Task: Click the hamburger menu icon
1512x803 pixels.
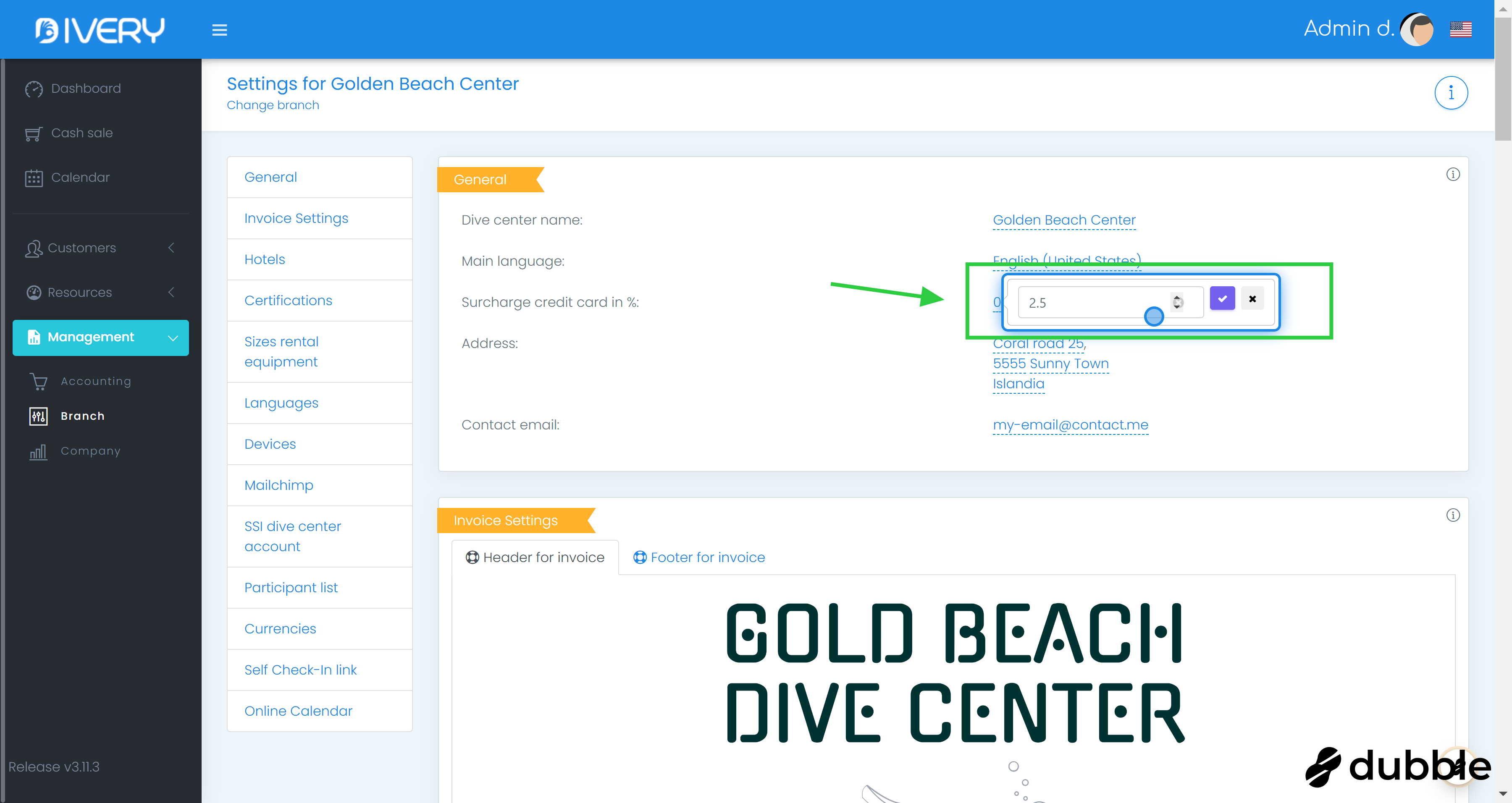Action: click(x=220, y=30)
